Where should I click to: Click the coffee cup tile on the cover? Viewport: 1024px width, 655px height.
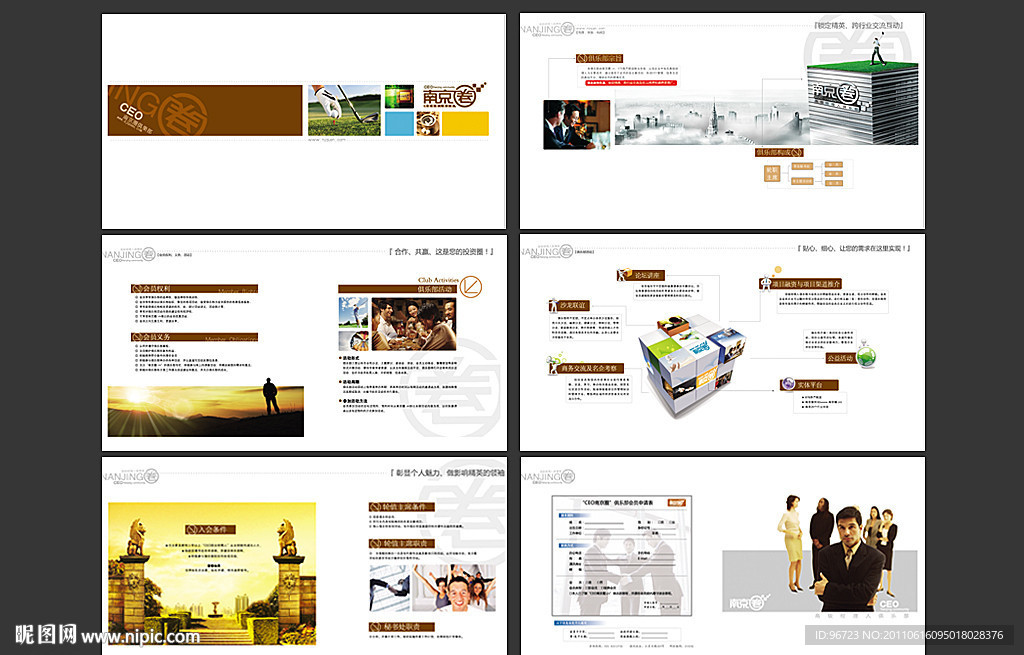428,124
